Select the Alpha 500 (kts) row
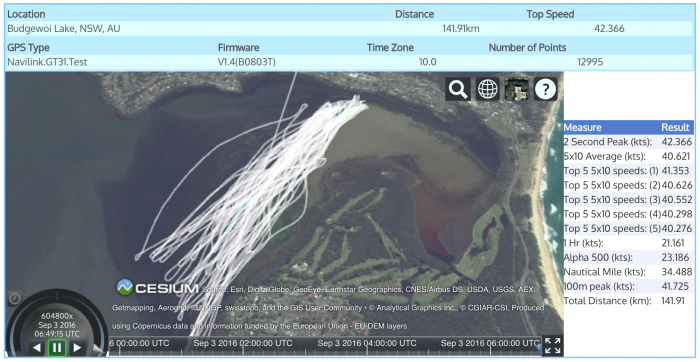This screenshot has height=362, width=700. click(x=629, y=257)
